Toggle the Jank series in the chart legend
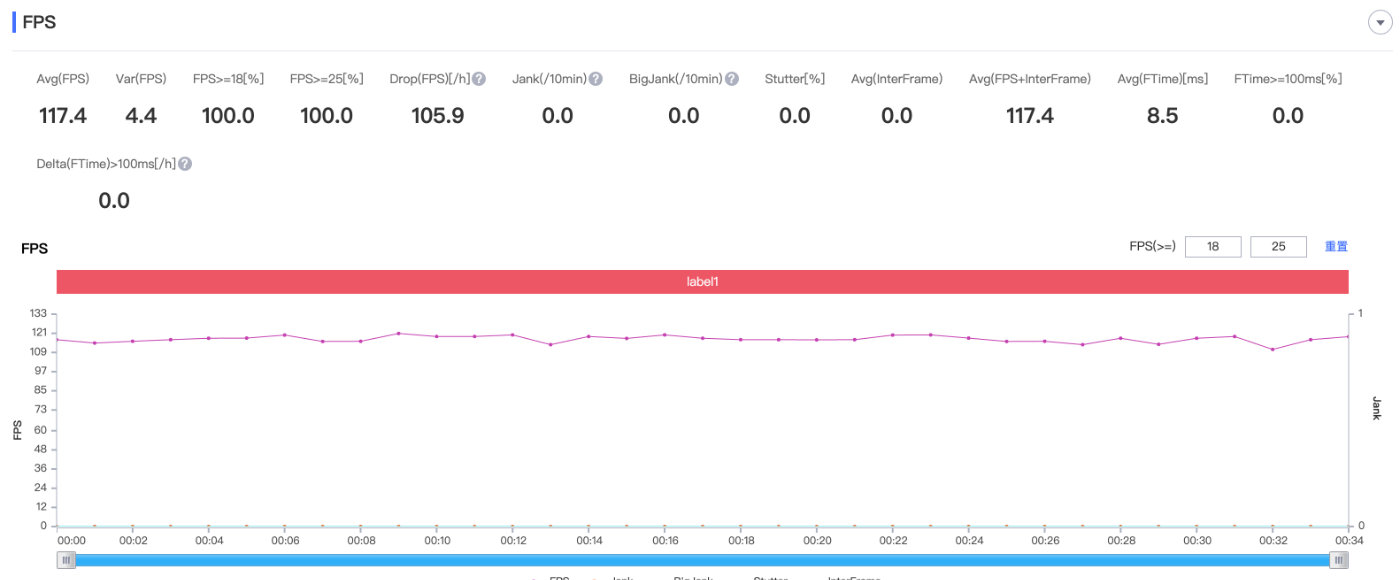 click(x=622, y=577)
